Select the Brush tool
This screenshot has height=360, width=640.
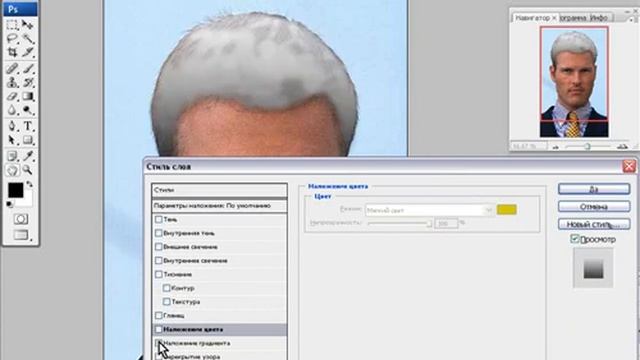pyautogui.click(x=27, y=69)
